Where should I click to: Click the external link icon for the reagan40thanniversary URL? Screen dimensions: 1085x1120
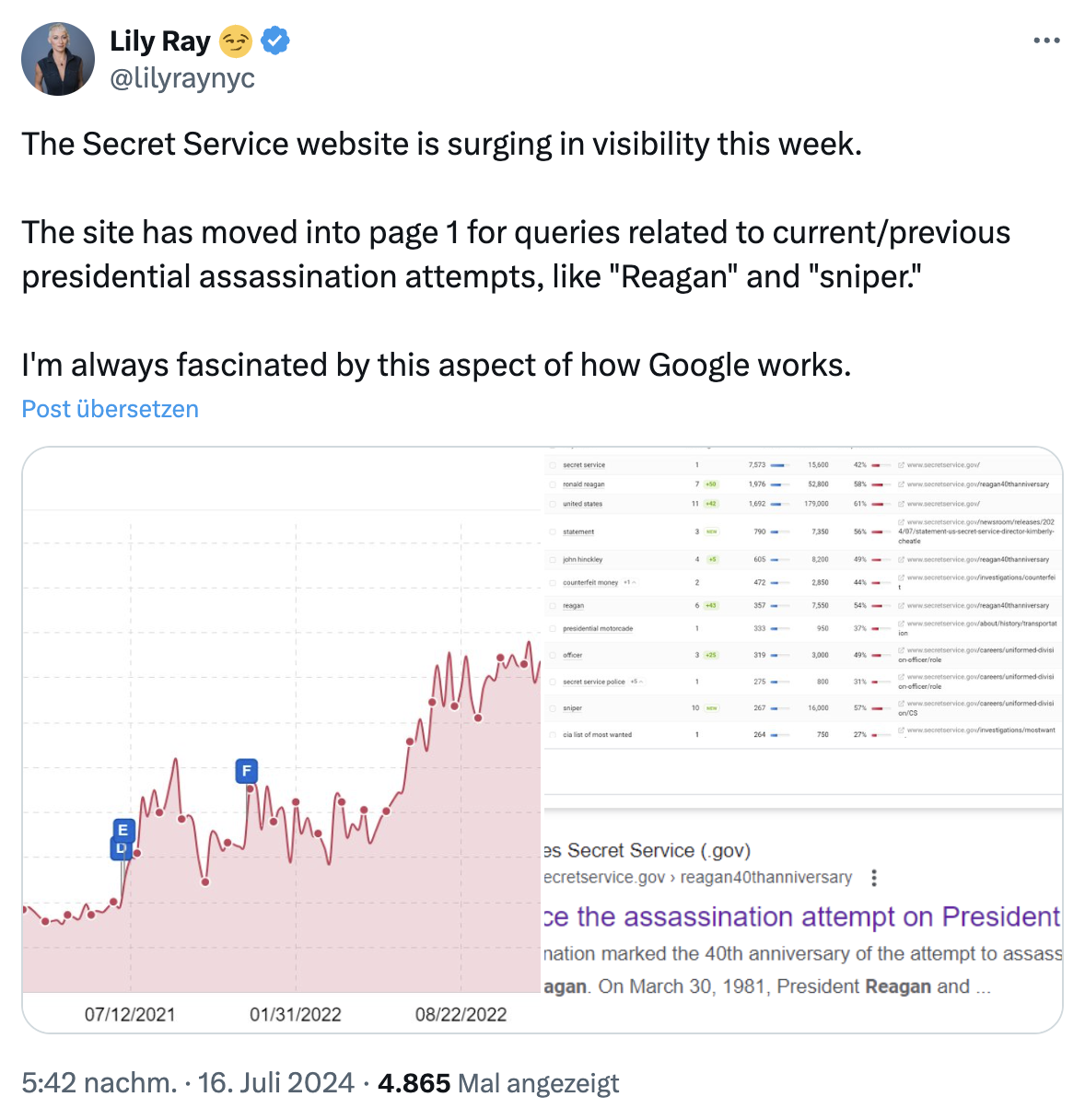coord(901,484)
